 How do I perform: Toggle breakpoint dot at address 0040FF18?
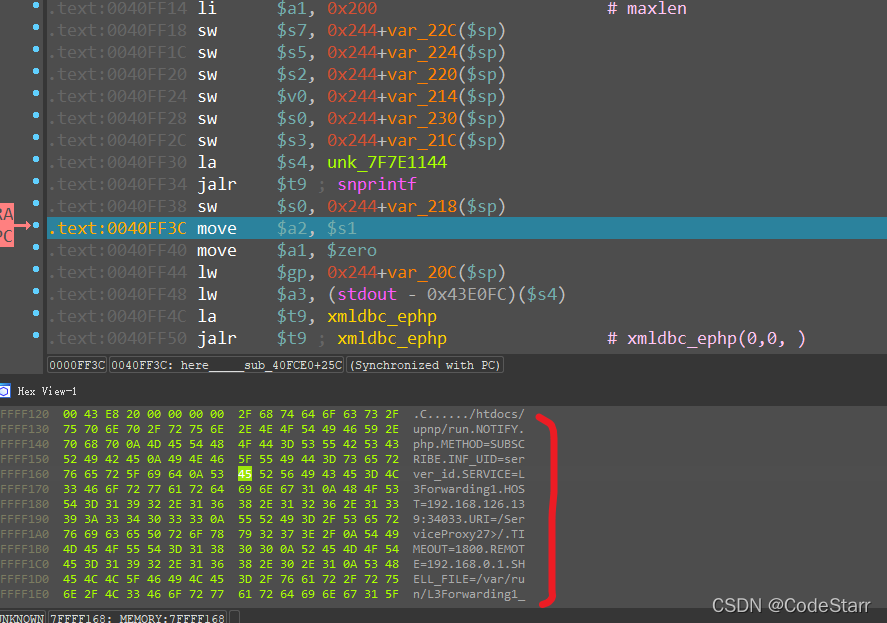click(36, 27)
